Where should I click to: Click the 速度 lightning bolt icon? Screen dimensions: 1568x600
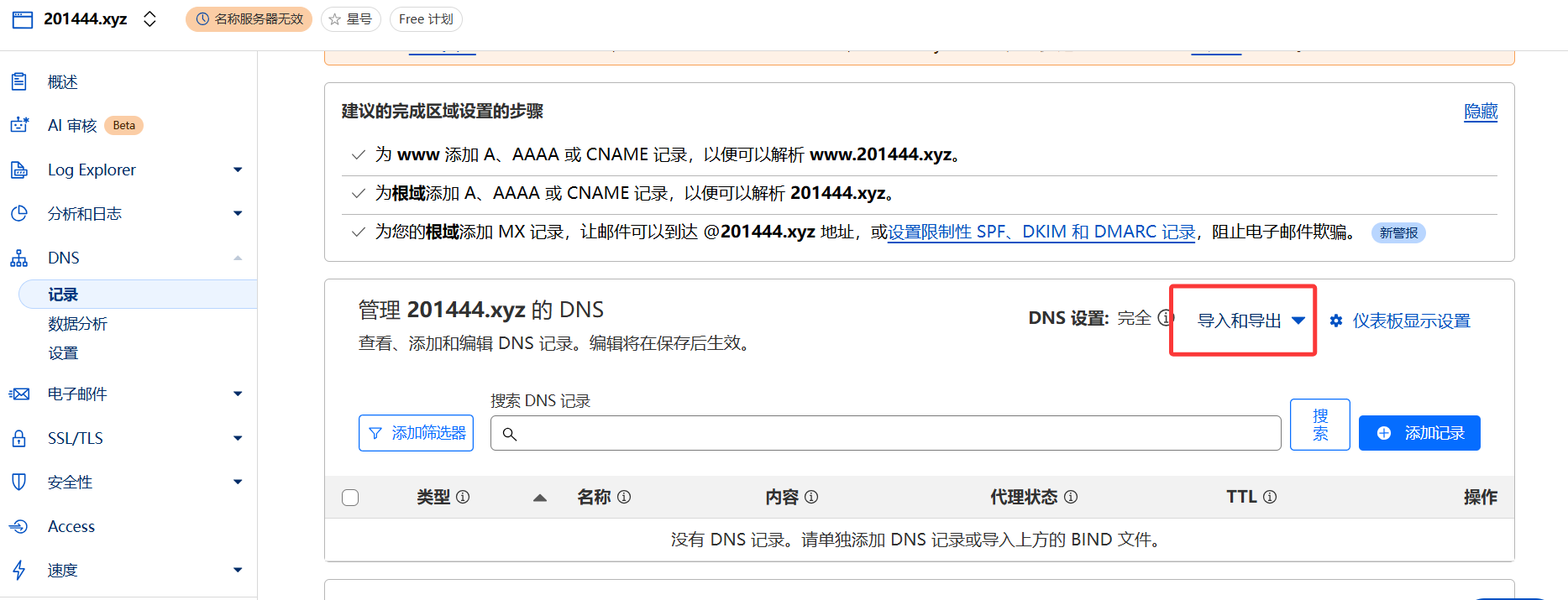coord(19,570)
